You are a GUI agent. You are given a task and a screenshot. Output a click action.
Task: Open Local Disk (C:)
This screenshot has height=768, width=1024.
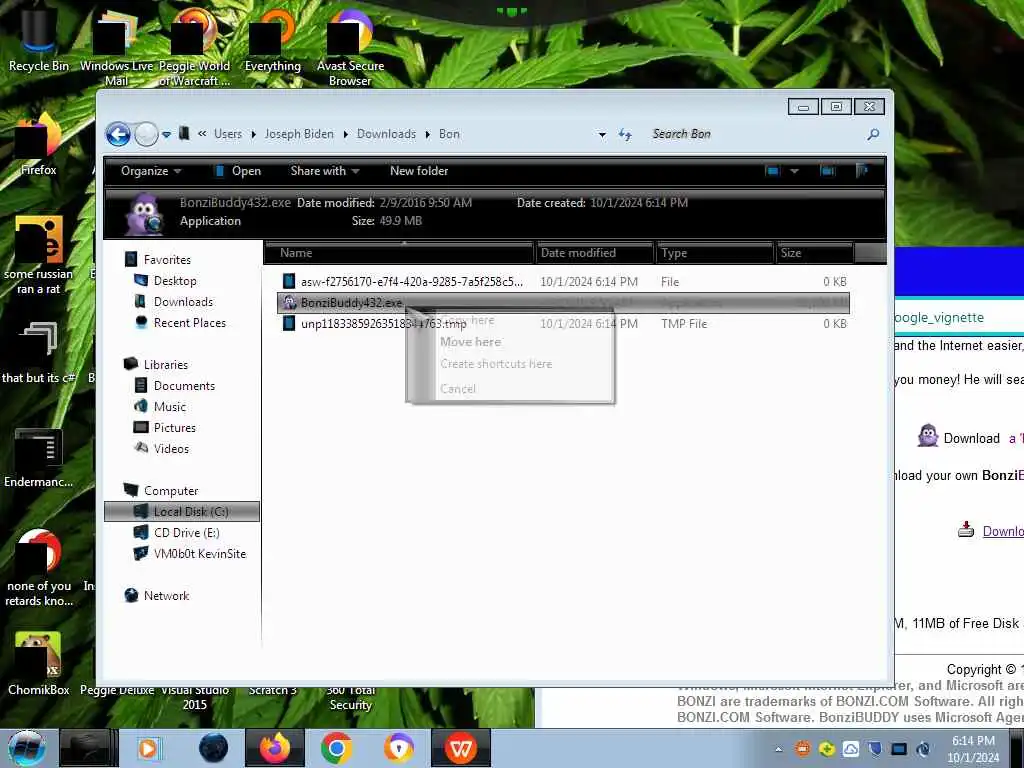pos(182,512)
